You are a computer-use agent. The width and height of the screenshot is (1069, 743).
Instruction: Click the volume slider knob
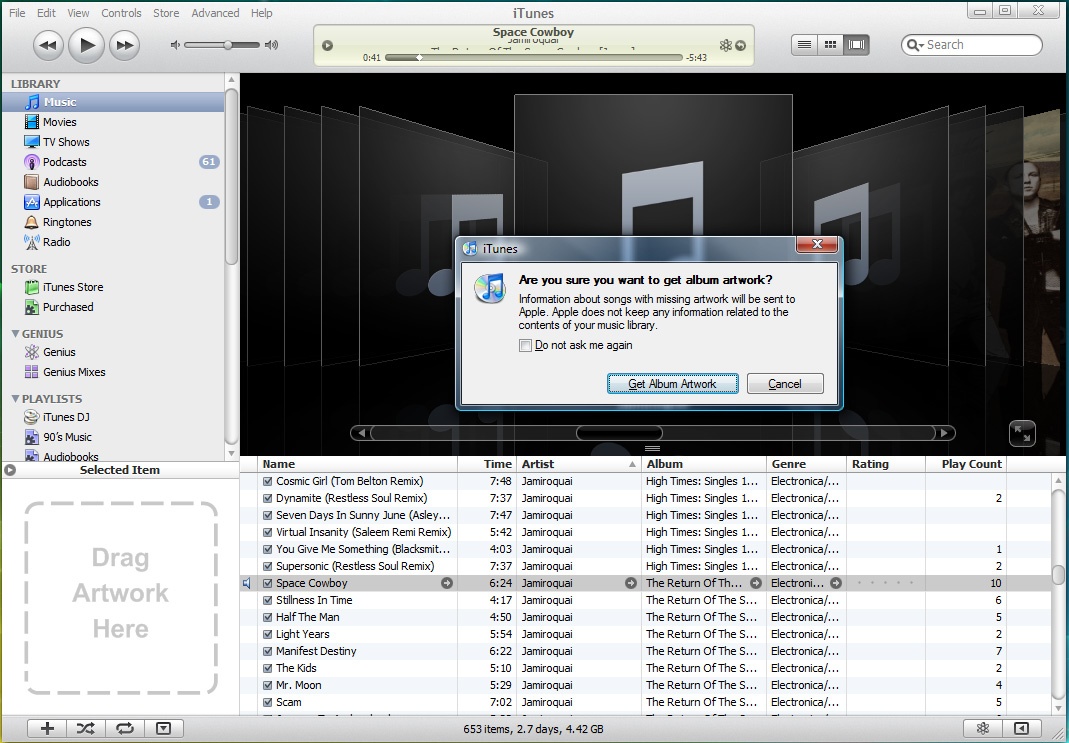click(228, 45)
